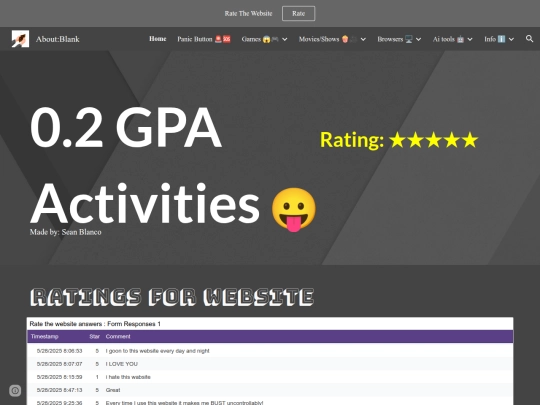This screenshot has height=405, width=540.
Task: Open the Ai tools menu item
Action: tap(448, 39)
